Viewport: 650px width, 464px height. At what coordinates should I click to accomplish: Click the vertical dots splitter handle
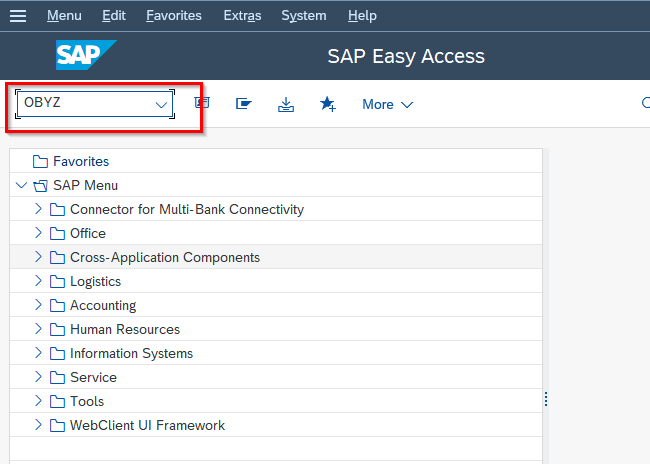546,399
